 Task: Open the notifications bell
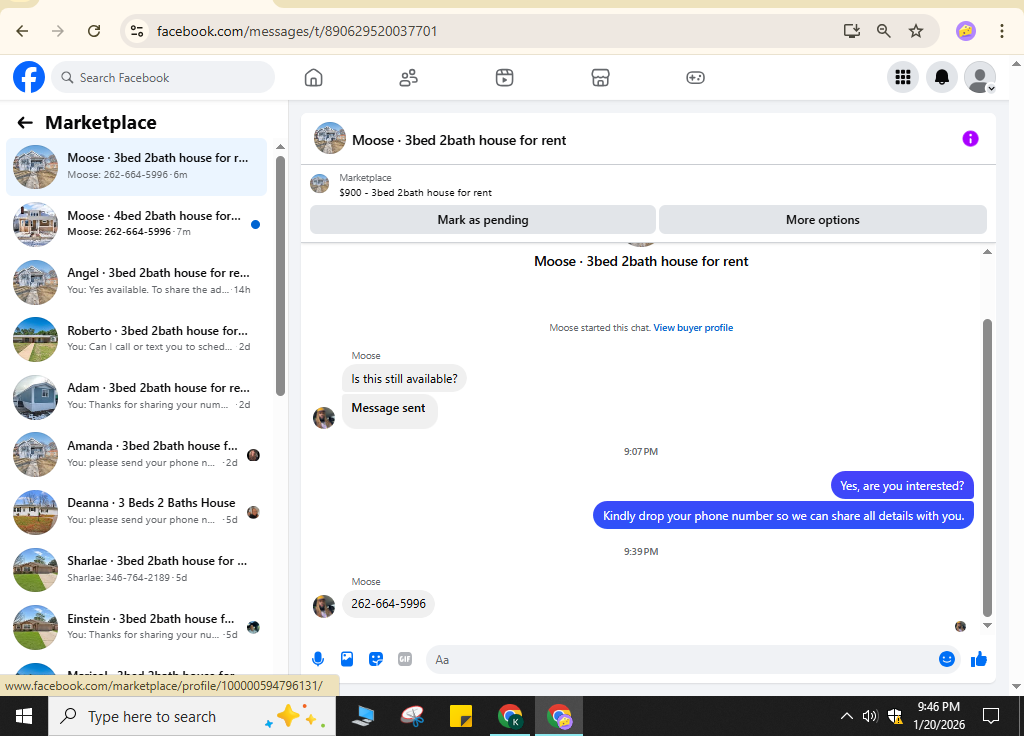[x=942, y=78]
